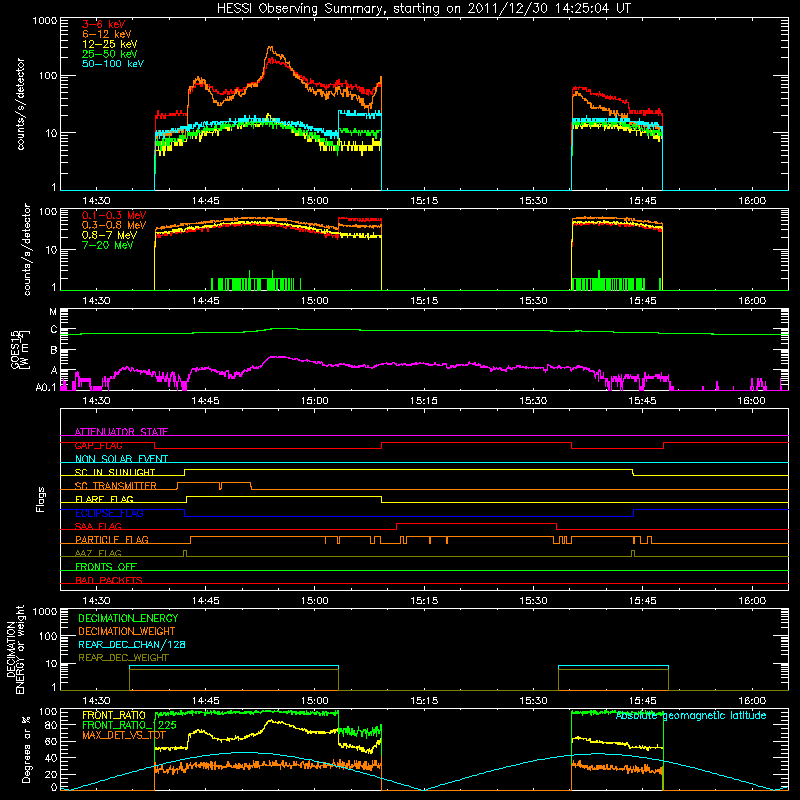This screenshot has width=800, height=800.
Task: Click the A0.1 label on the GOES axis
Action: pyautogui.click(x=46, y=387)
